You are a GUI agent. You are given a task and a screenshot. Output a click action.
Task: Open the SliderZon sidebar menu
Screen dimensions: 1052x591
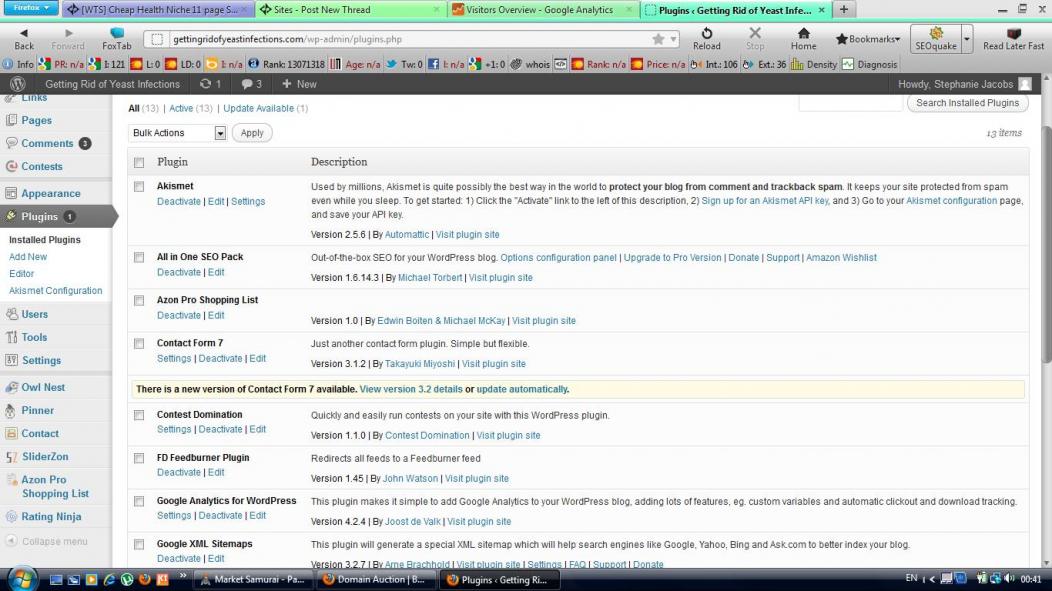click(45, 456)
